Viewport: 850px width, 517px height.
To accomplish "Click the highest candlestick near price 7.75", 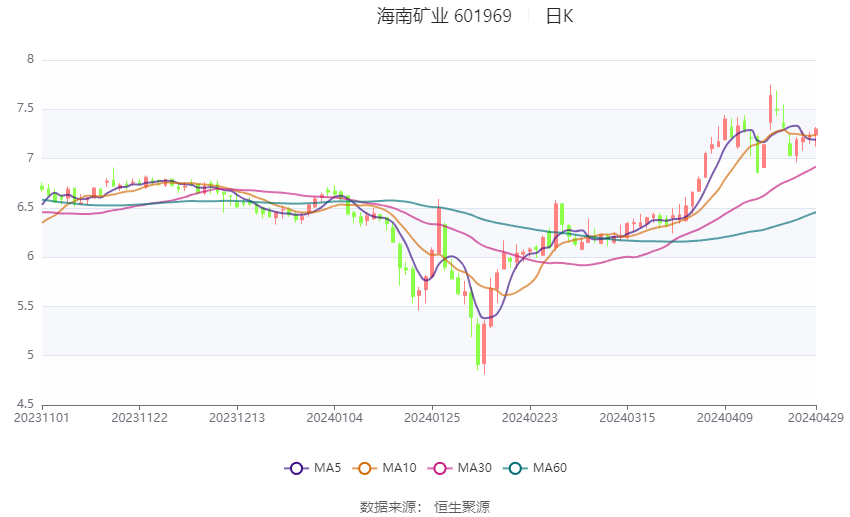I will (770, 108).
